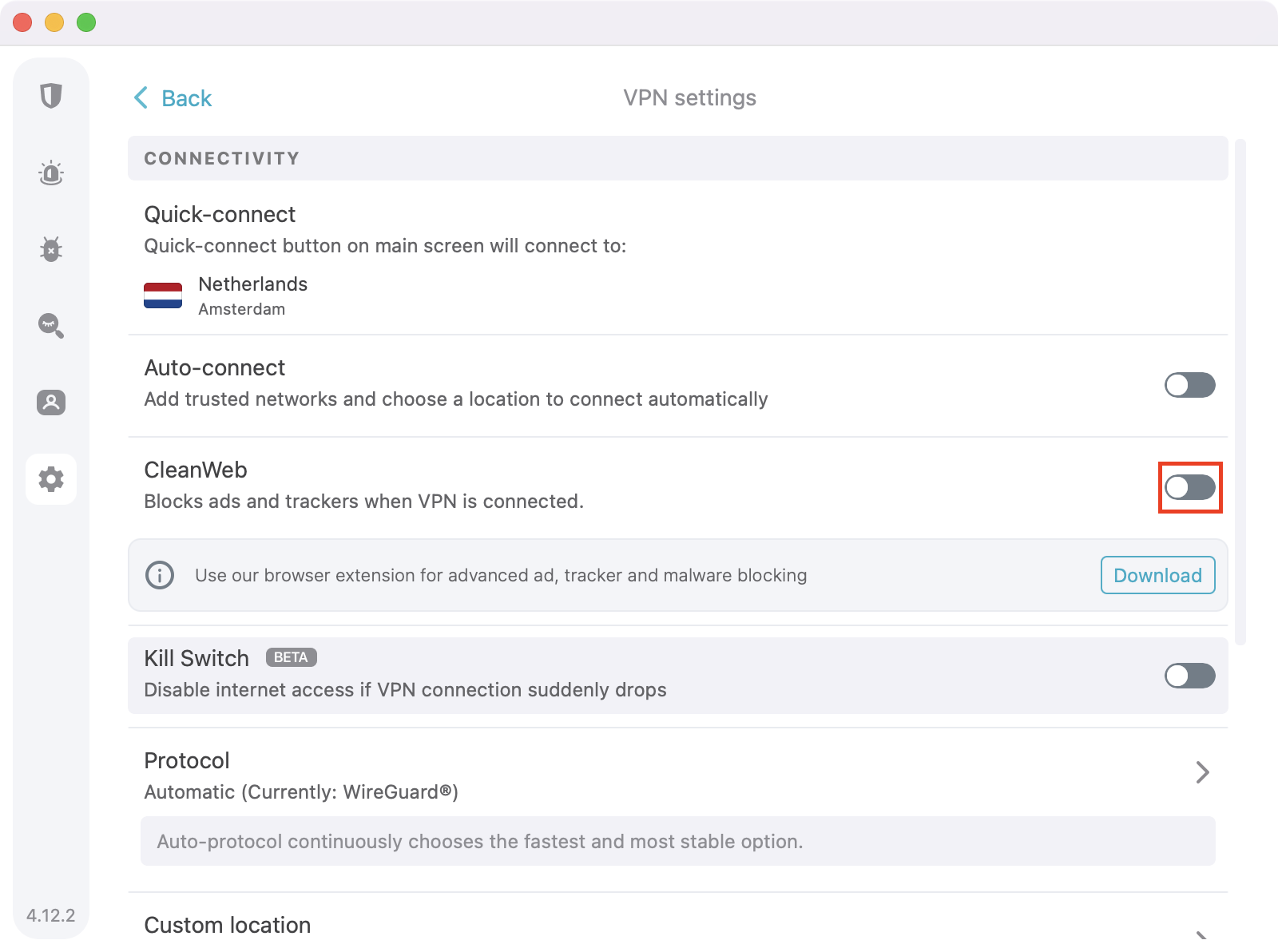The image size is (1278, 952).
Task: Turn on the CleanWeb toggle
Action: pyautogui.click(x=1189, y=487)
